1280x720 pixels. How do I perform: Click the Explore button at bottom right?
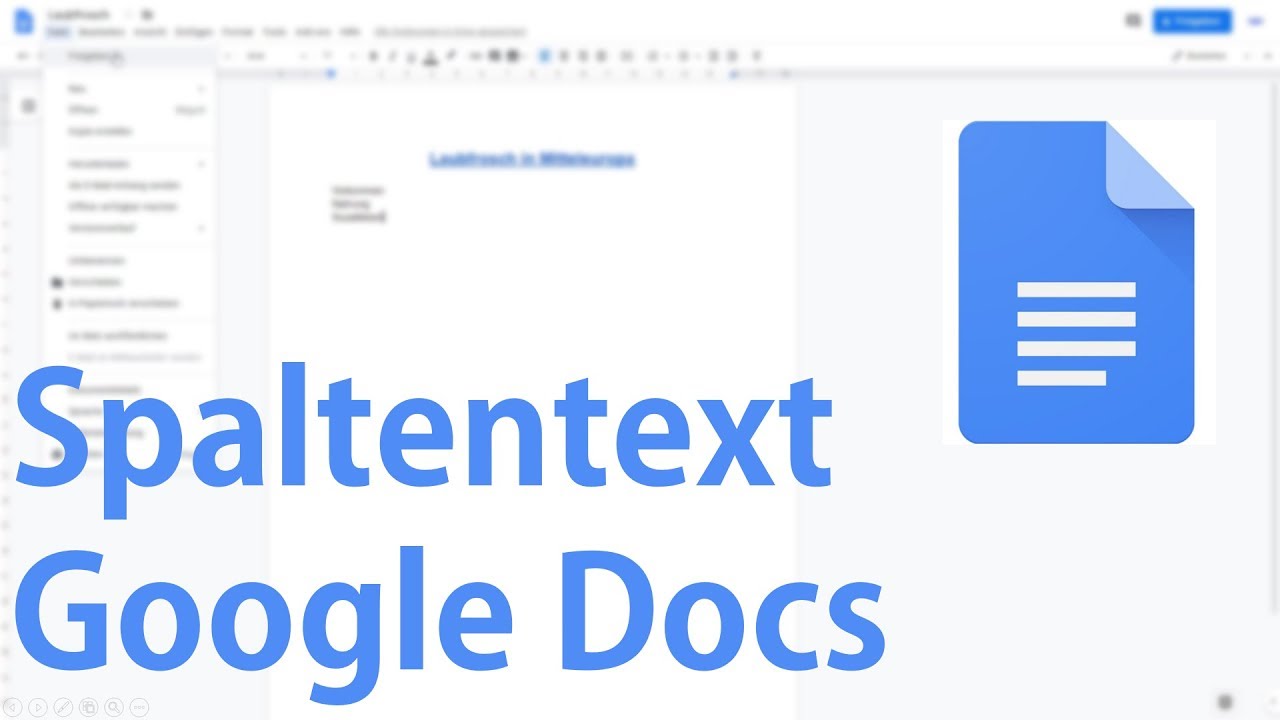[x=1226, y=702]
